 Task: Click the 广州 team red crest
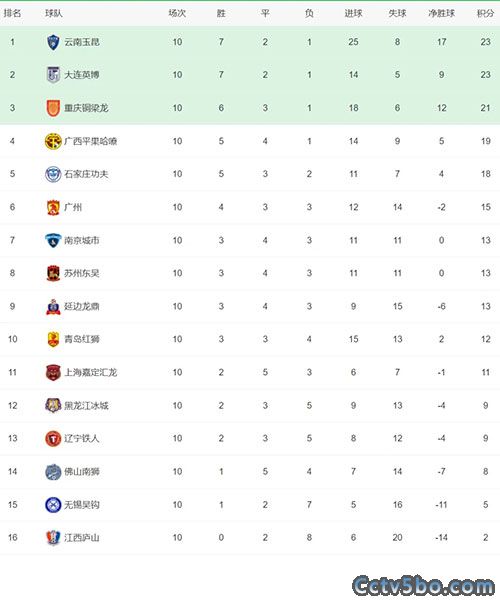(53, 207)
